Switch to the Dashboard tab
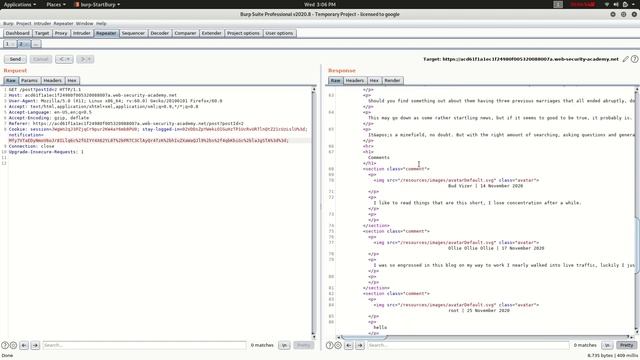This screenshot has width=640, height=360. (x=18, y=33)
